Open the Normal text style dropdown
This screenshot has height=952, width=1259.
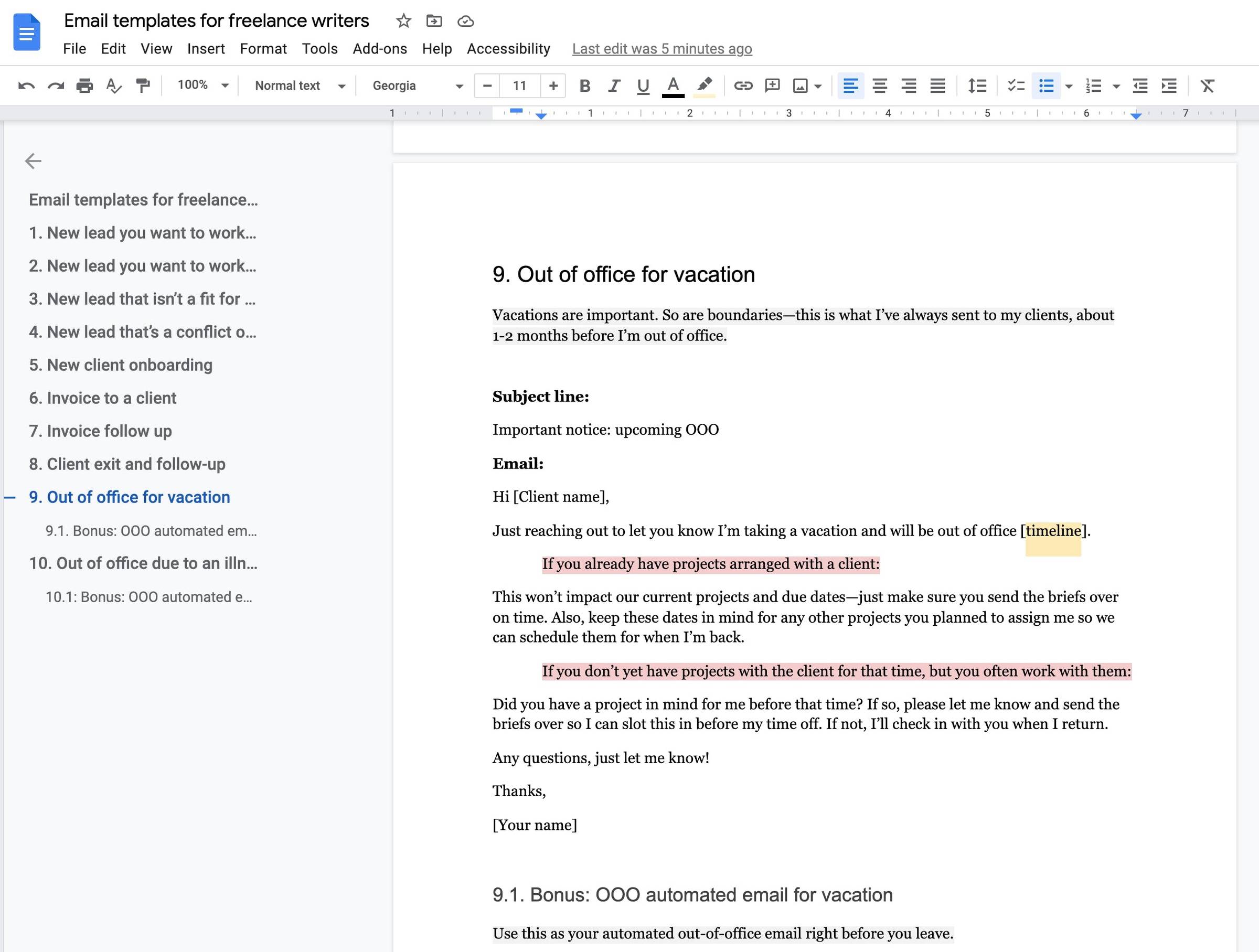coord(301,85)
